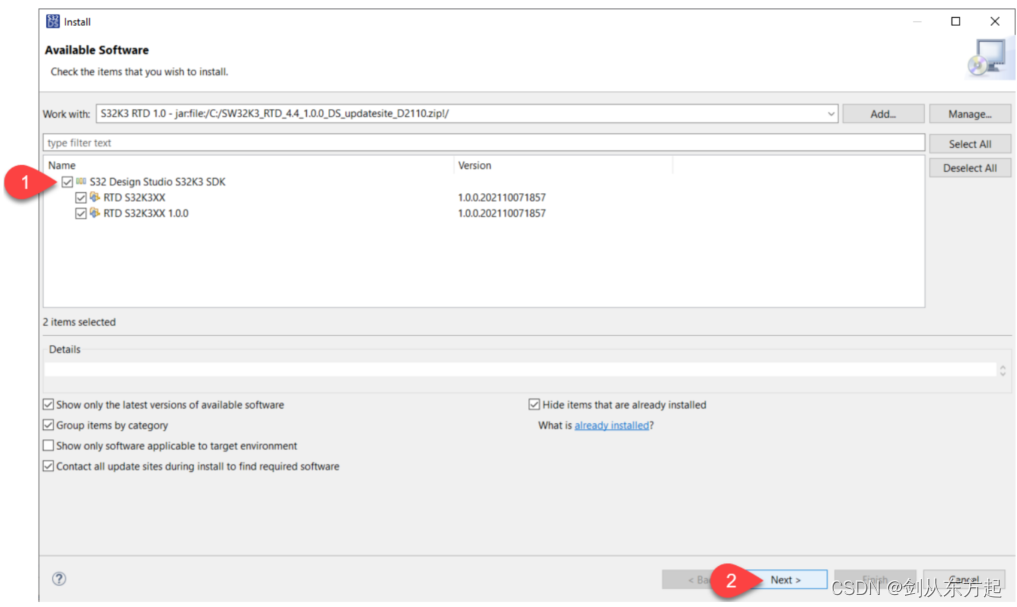The height and width of the screenshot is (607, 1017).
Task: Click the type filter text field
Action: click(x=484, y=143)
